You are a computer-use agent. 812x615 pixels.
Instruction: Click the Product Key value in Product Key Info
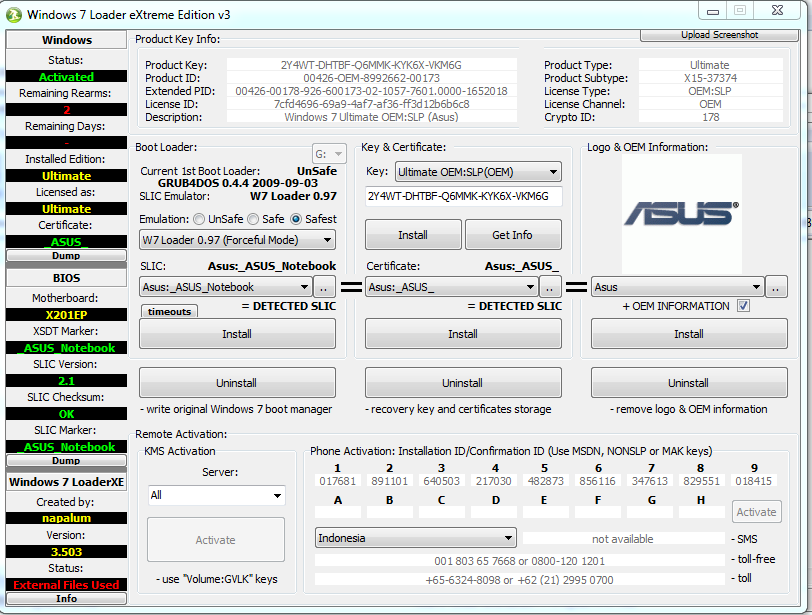click(371, 65)
